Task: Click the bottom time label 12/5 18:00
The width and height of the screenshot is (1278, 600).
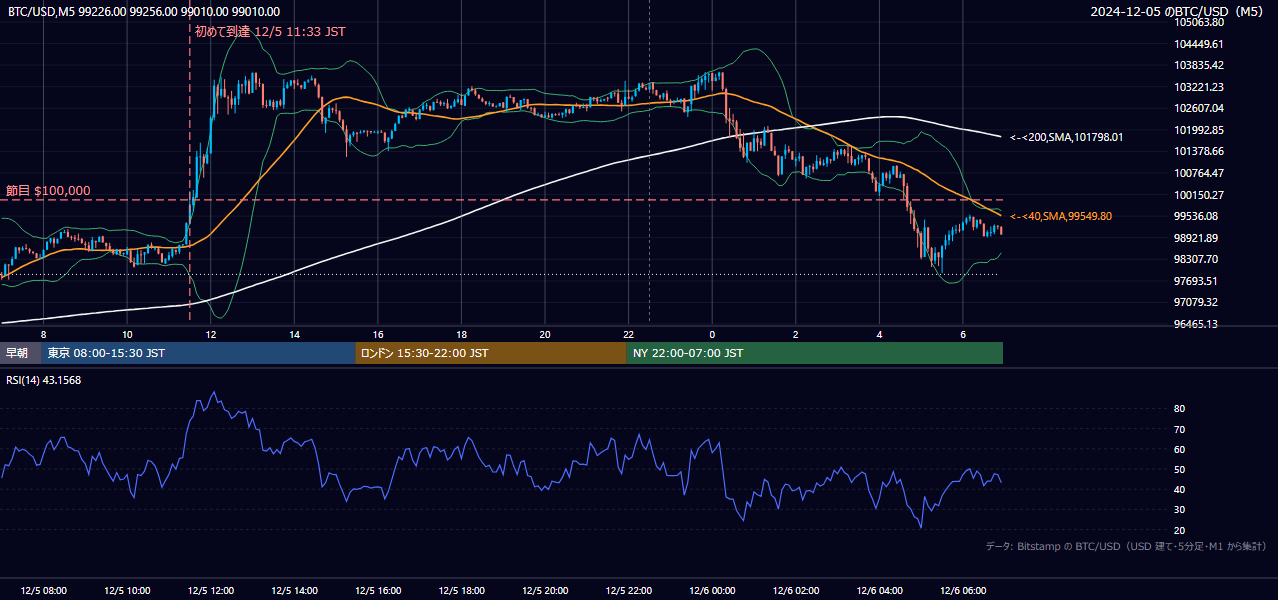Action: coord(462,591)
